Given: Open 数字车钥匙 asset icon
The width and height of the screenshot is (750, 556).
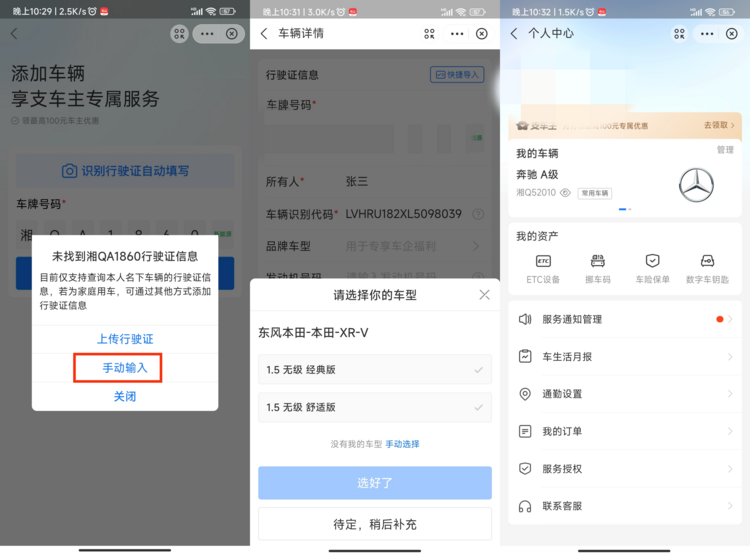Looking at the screenshot, I should pyautogui.click(x=707, y=261).
